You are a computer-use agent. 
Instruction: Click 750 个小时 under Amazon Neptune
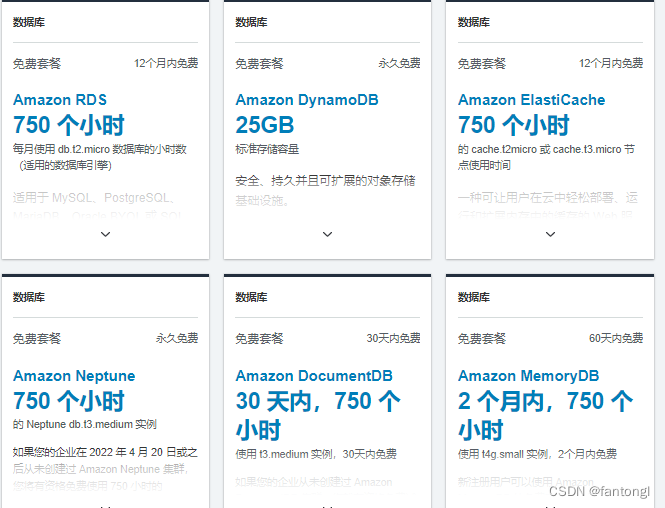(69, 401)
